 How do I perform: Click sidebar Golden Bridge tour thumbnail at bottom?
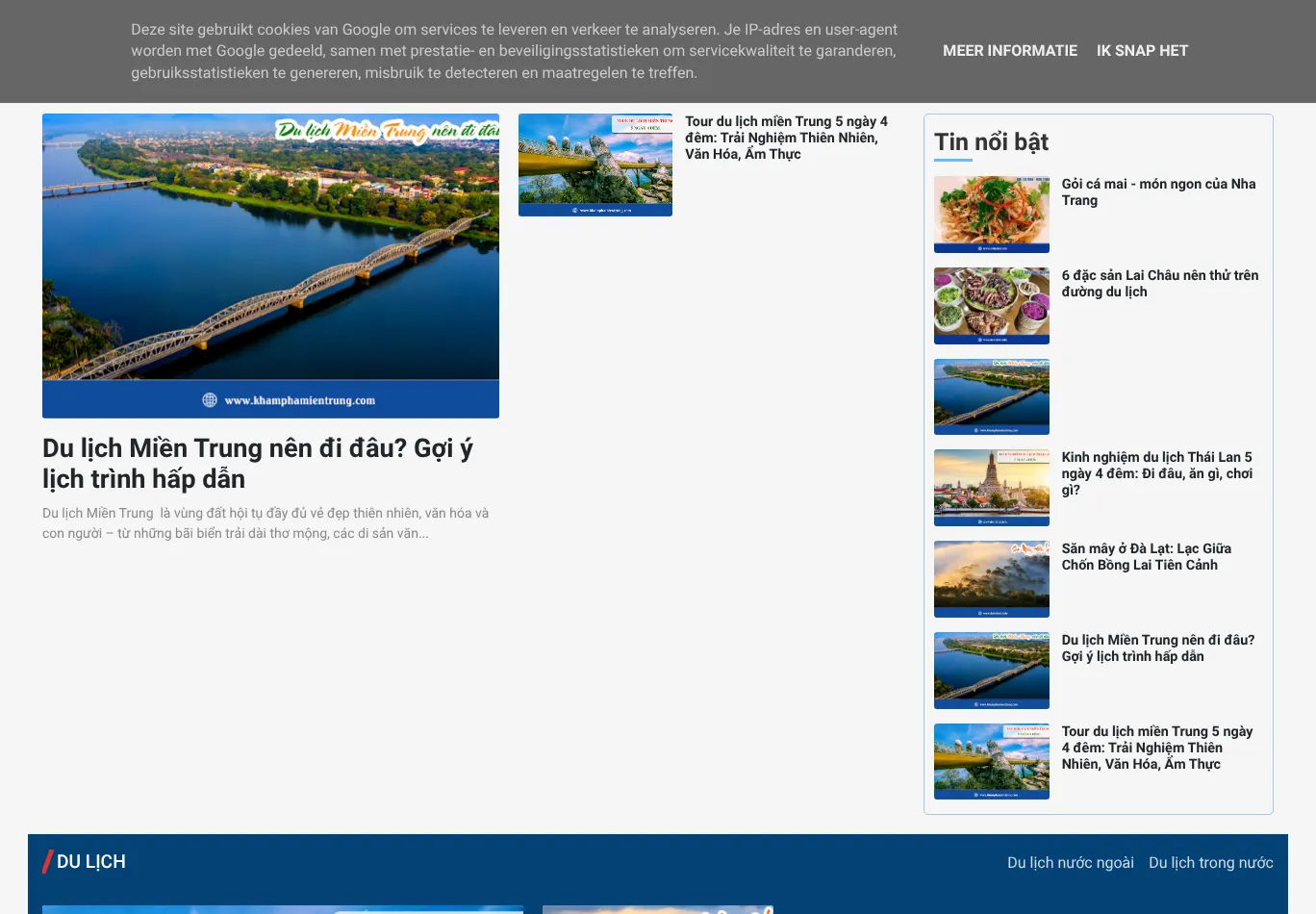coord(991,761)
